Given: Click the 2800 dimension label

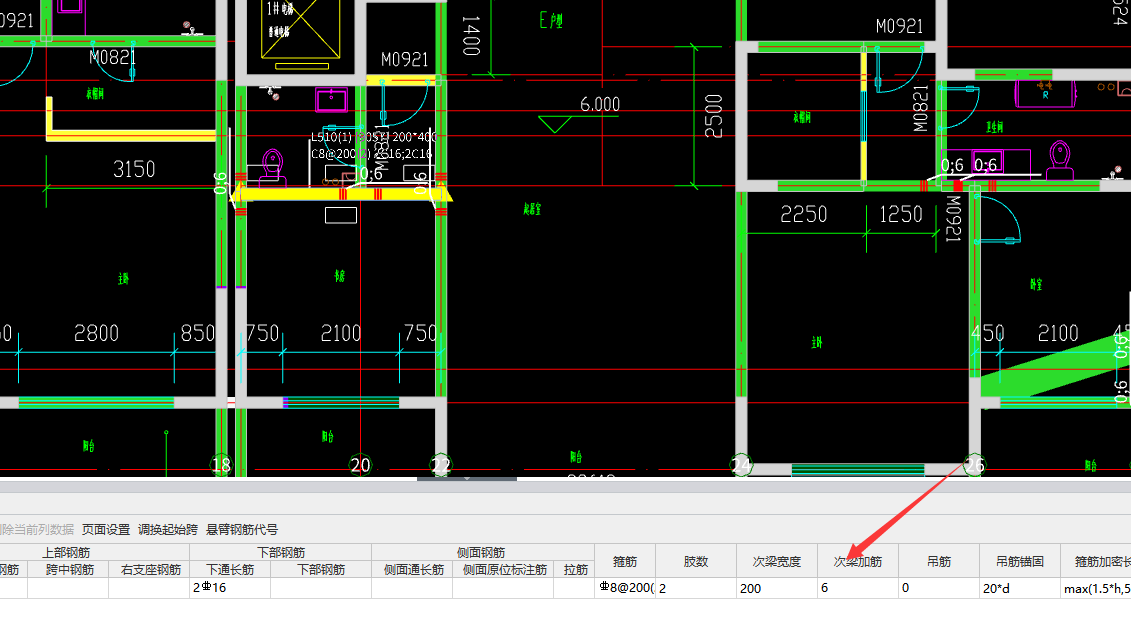Looking at the screenshot, I should 97,333.
